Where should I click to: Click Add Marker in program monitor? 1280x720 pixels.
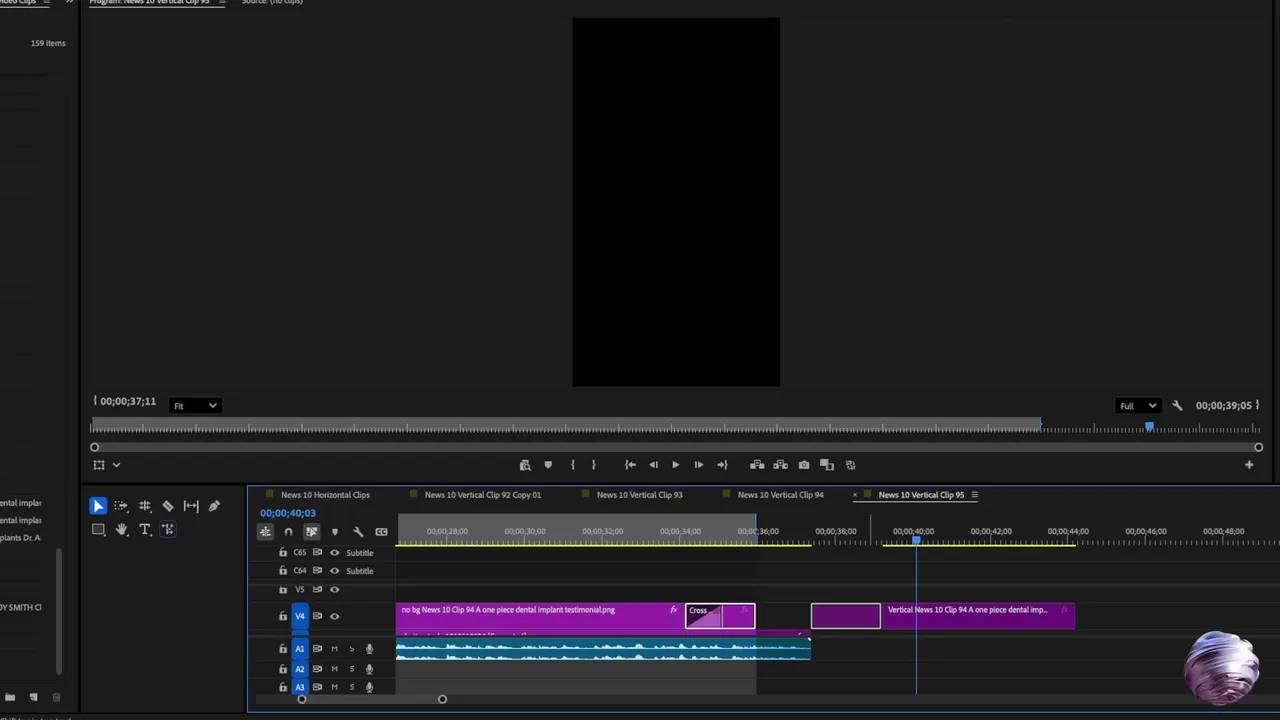(x=548, y=465)
